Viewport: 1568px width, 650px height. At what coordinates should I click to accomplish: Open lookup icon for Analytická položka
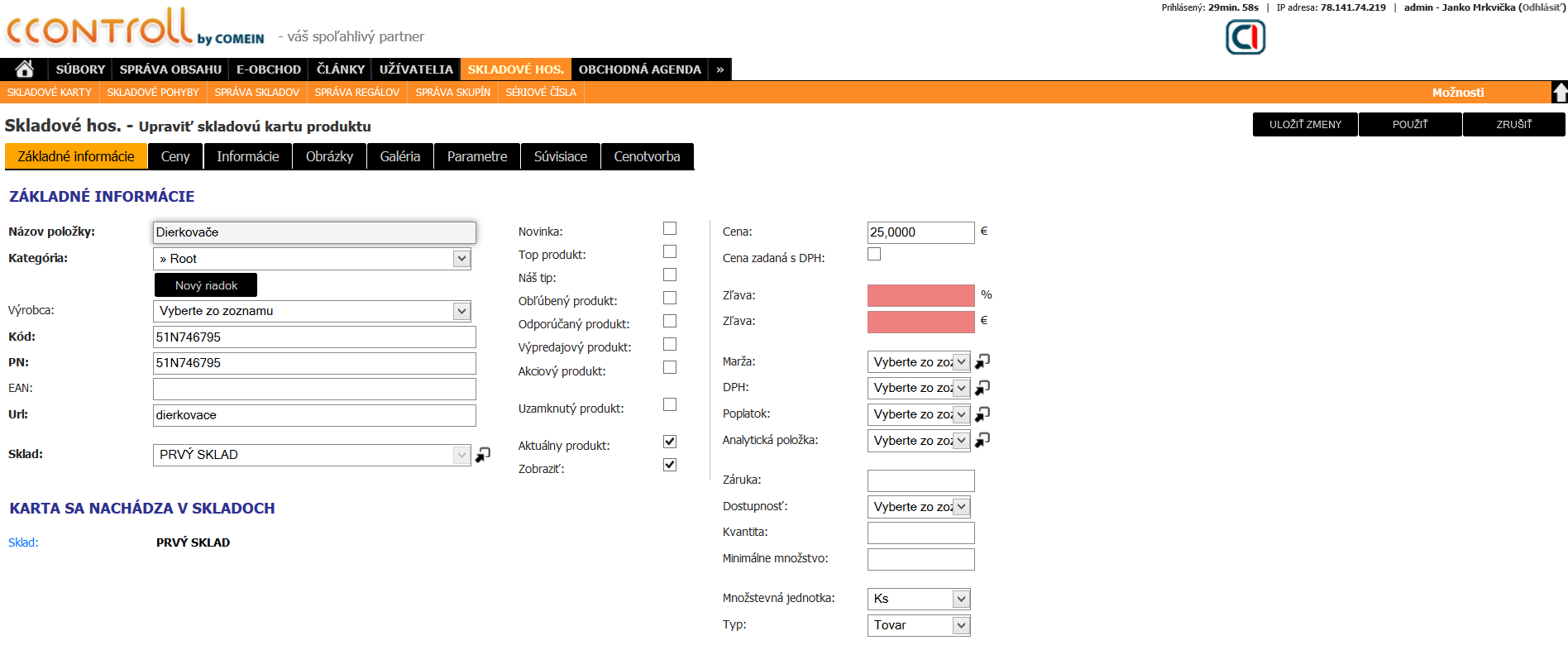click(982, 441)
